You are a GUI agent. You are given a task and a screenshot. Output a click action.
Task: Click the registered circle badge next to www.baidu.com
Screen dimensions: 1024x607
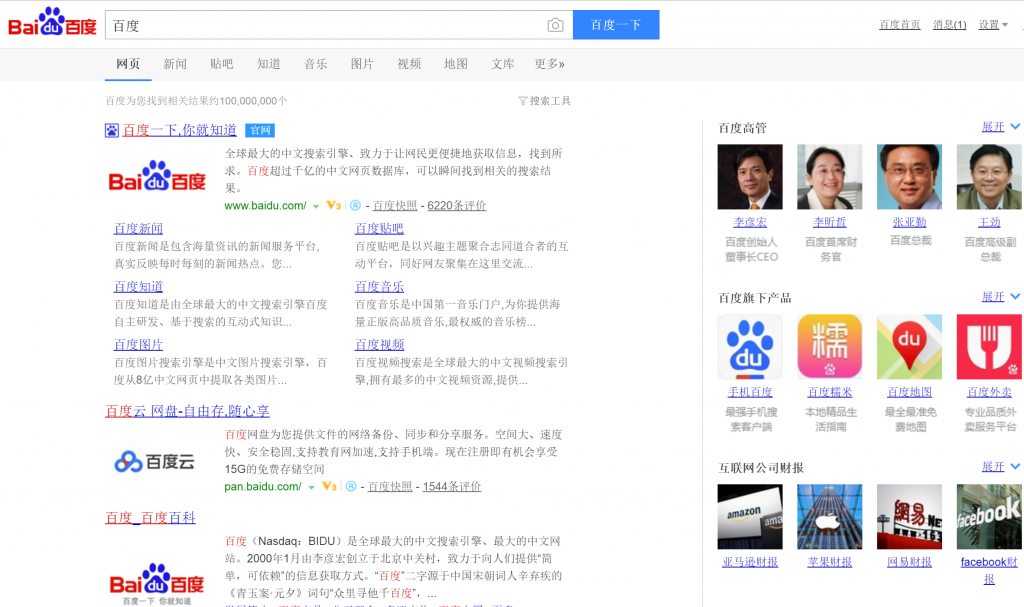point(355,205)
